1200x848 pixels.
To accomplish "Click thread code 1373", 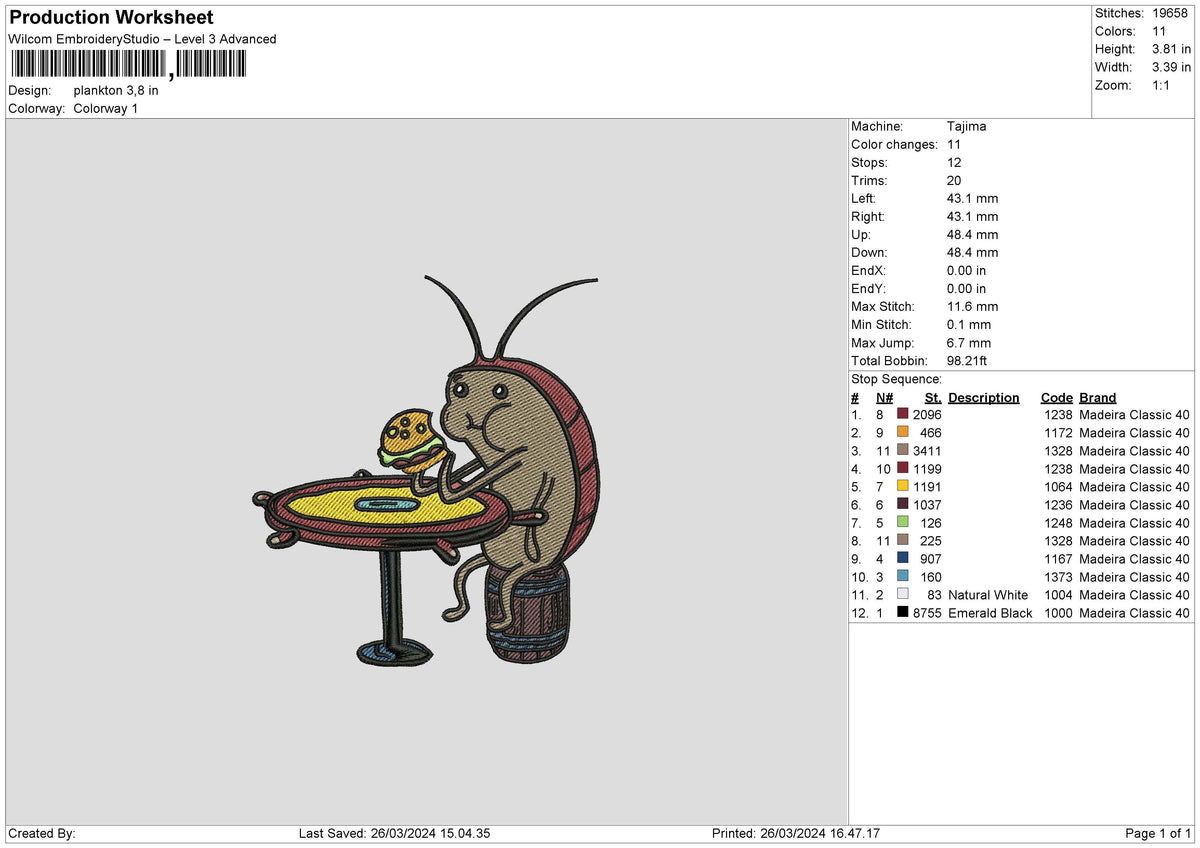I will [1057, 576].
